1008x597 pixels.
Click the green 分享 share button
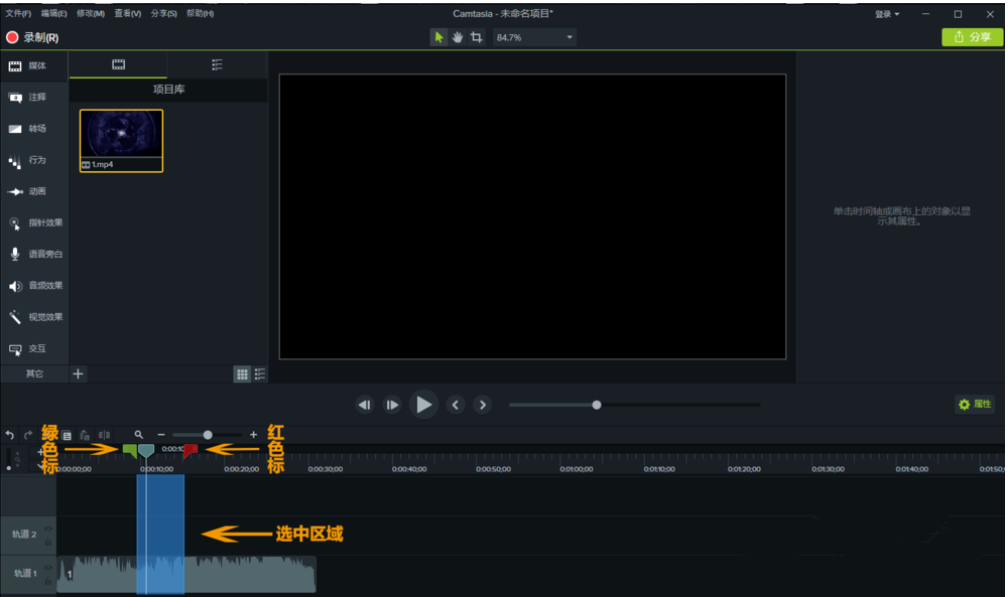(x=972, y=37)
